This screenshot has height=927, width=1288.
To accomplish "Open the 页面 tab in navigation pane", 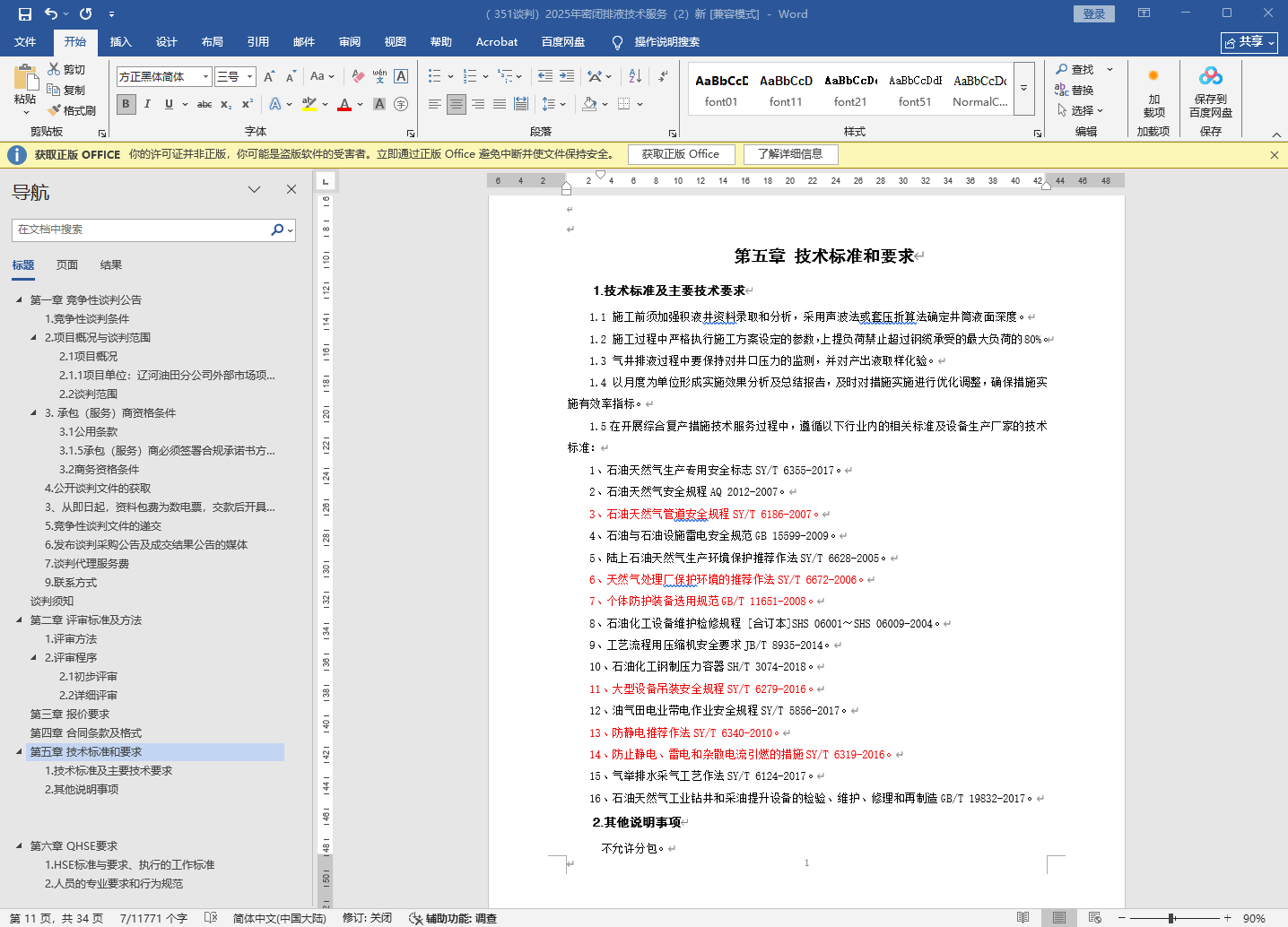I will pos(67,264).
